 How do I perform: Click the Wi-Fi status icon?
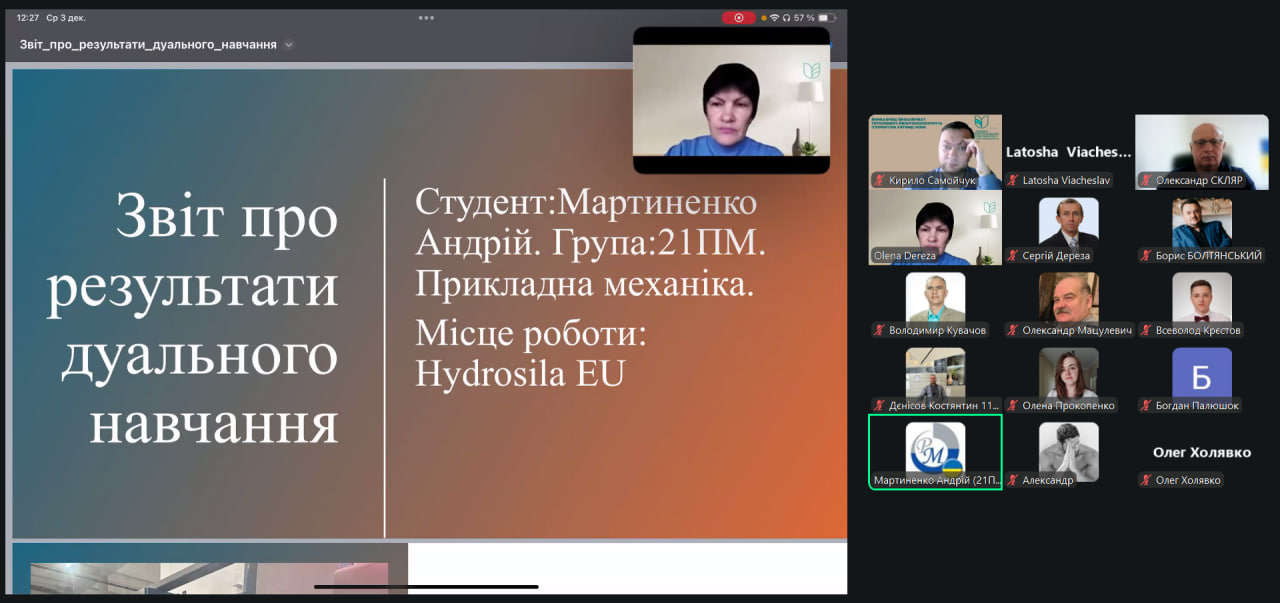pos(773,17)
